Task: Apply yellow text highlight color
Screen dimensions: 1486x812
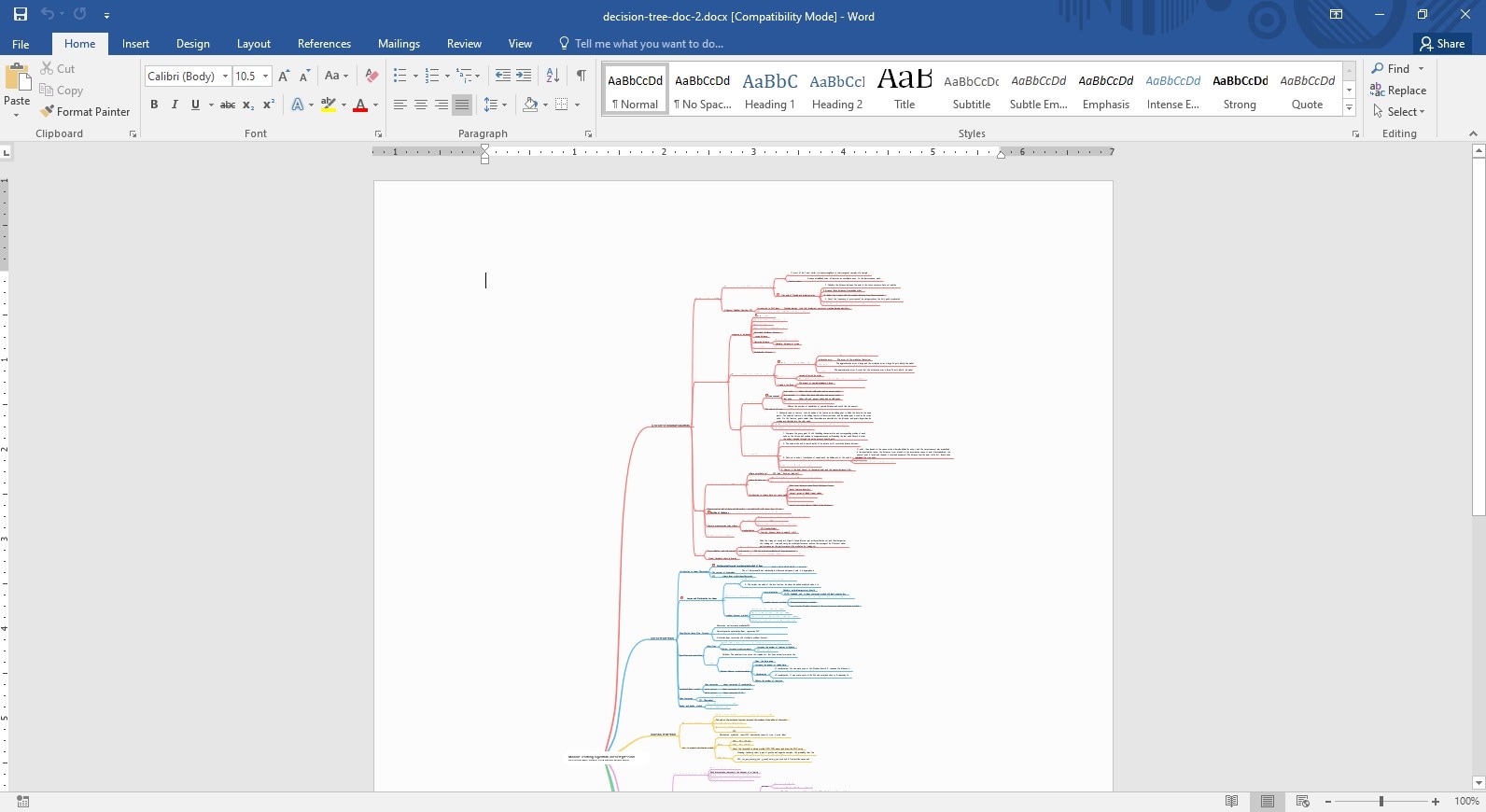Action: click(x=329, y=105)
